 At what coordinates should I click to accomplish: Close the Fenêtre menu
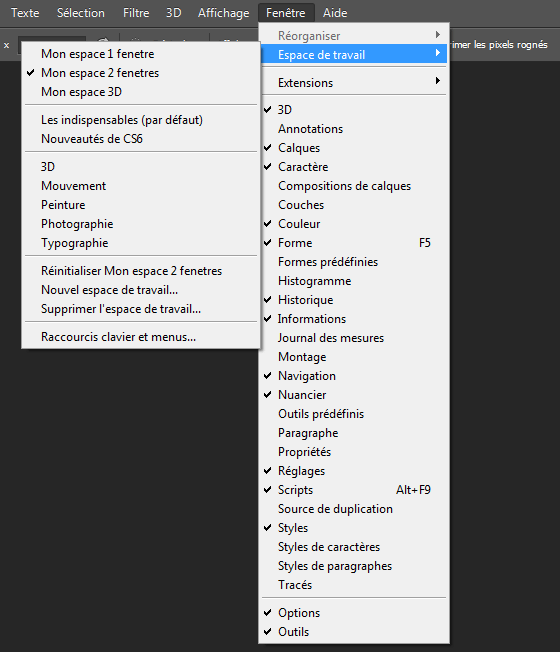pyautogui.click(x=286, y=13)
